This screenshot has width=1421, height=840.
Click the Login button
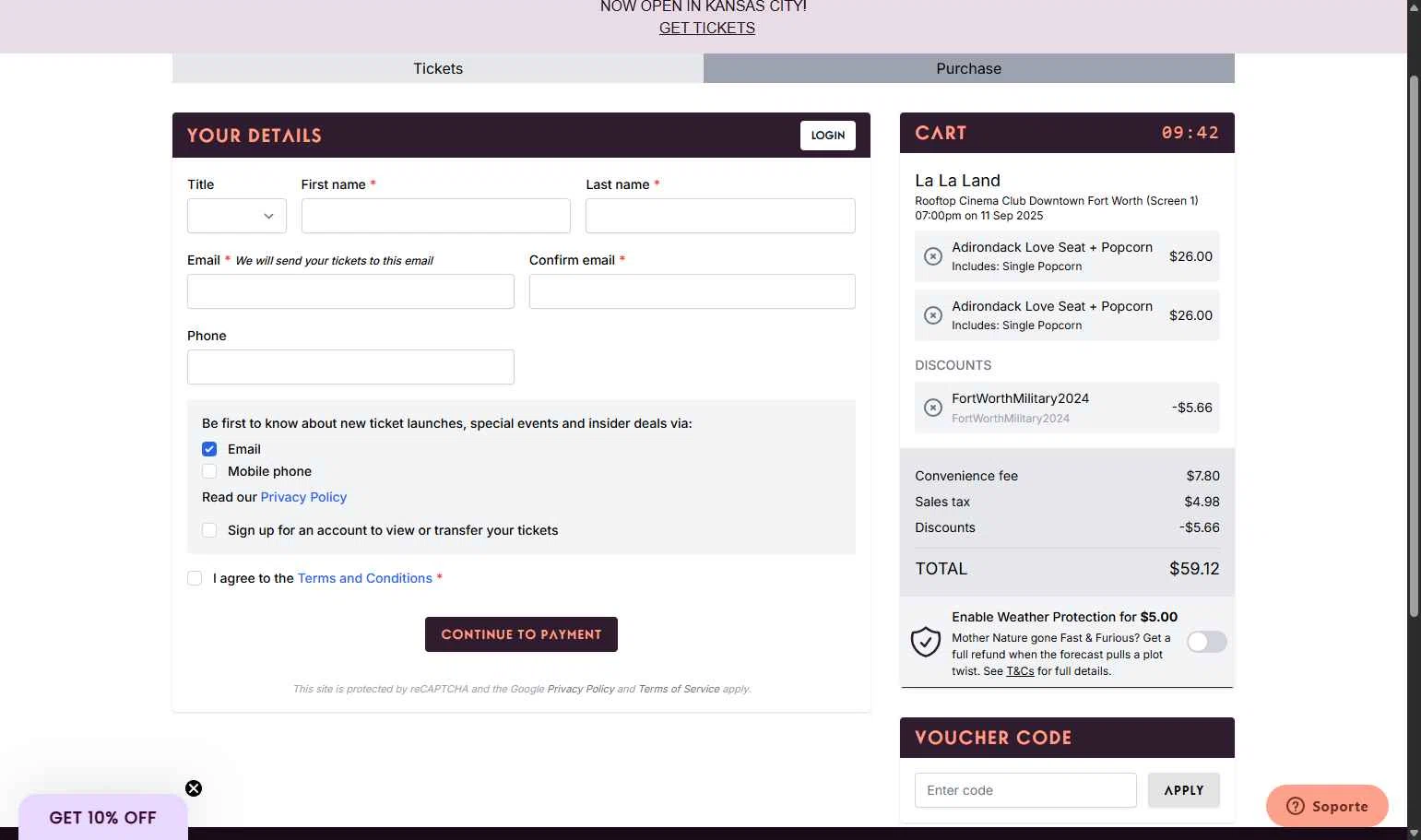pyautogui.click(x=828, y=135)
